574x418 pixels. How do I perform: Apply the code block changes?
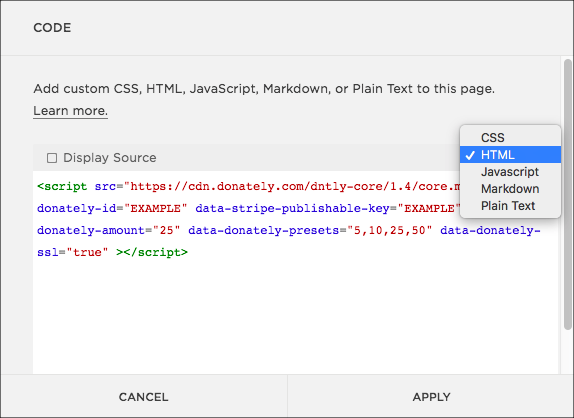[x=431, y=397]
